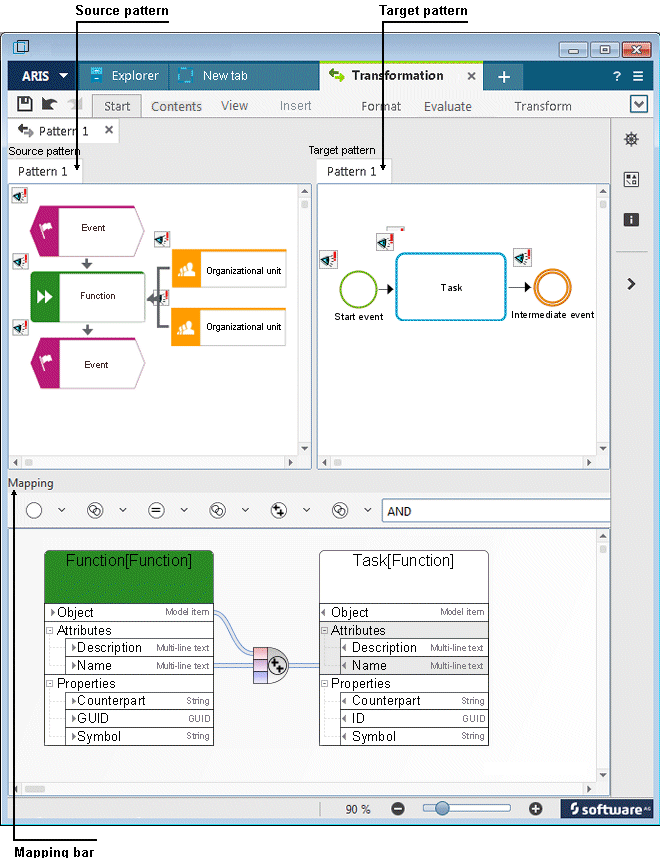Click annotation icon above upper Organizational unit
660x858 pixels.
tap(162, 239)
